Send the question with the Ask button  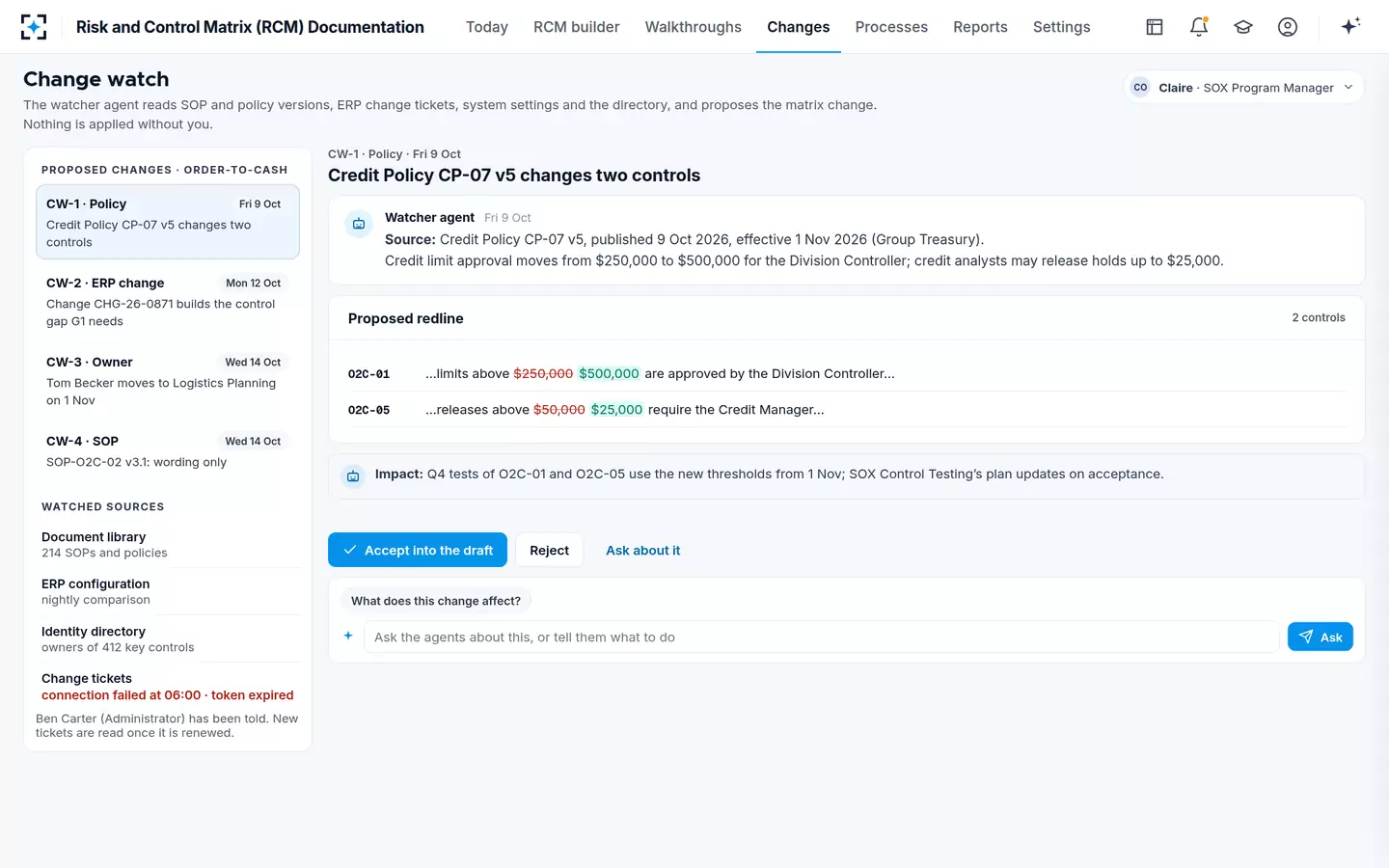click(x=1321, y=637)
